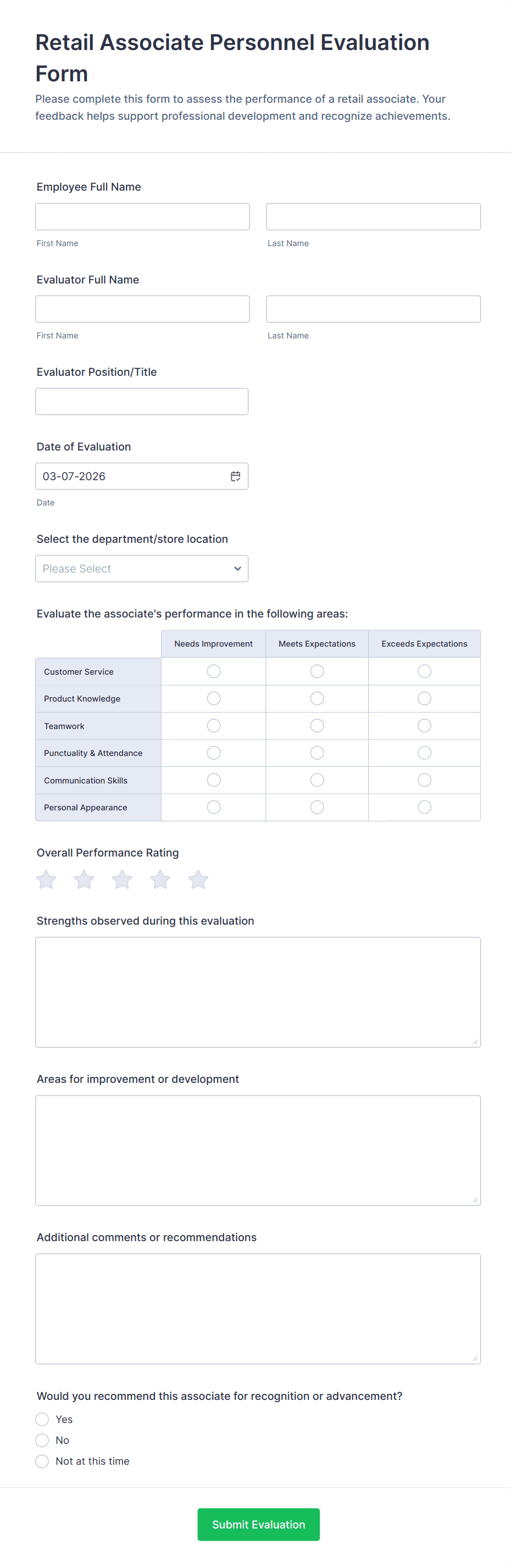Click the Evaluator Position/Title input

[x=142, y=402]
